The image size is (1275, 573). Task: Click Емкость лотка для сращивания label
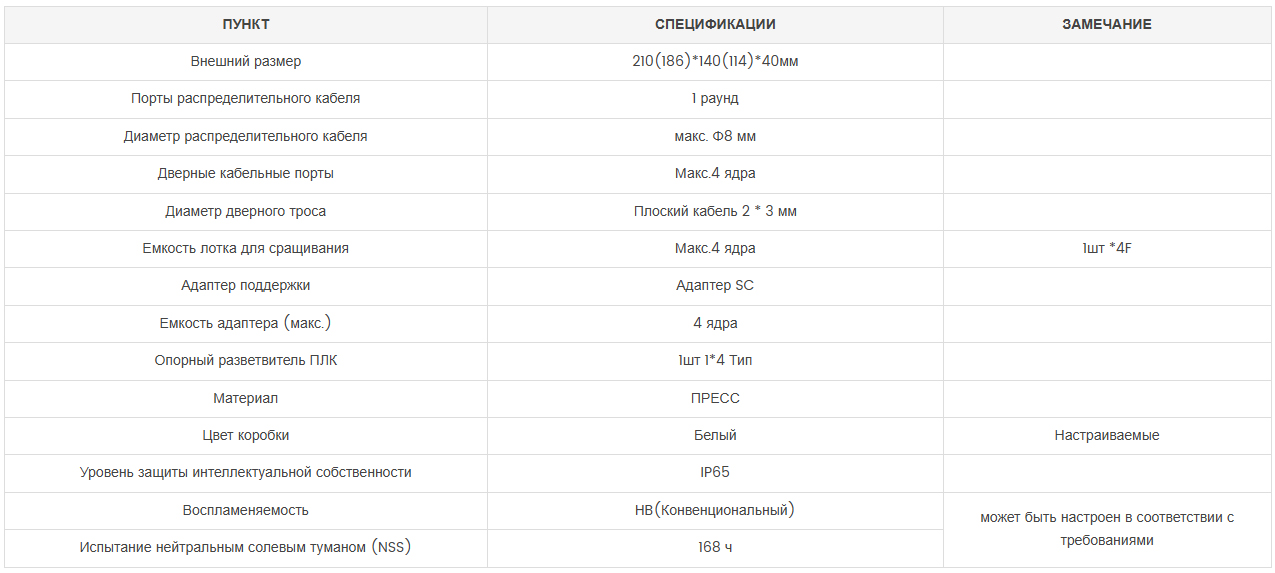point(246,248)
